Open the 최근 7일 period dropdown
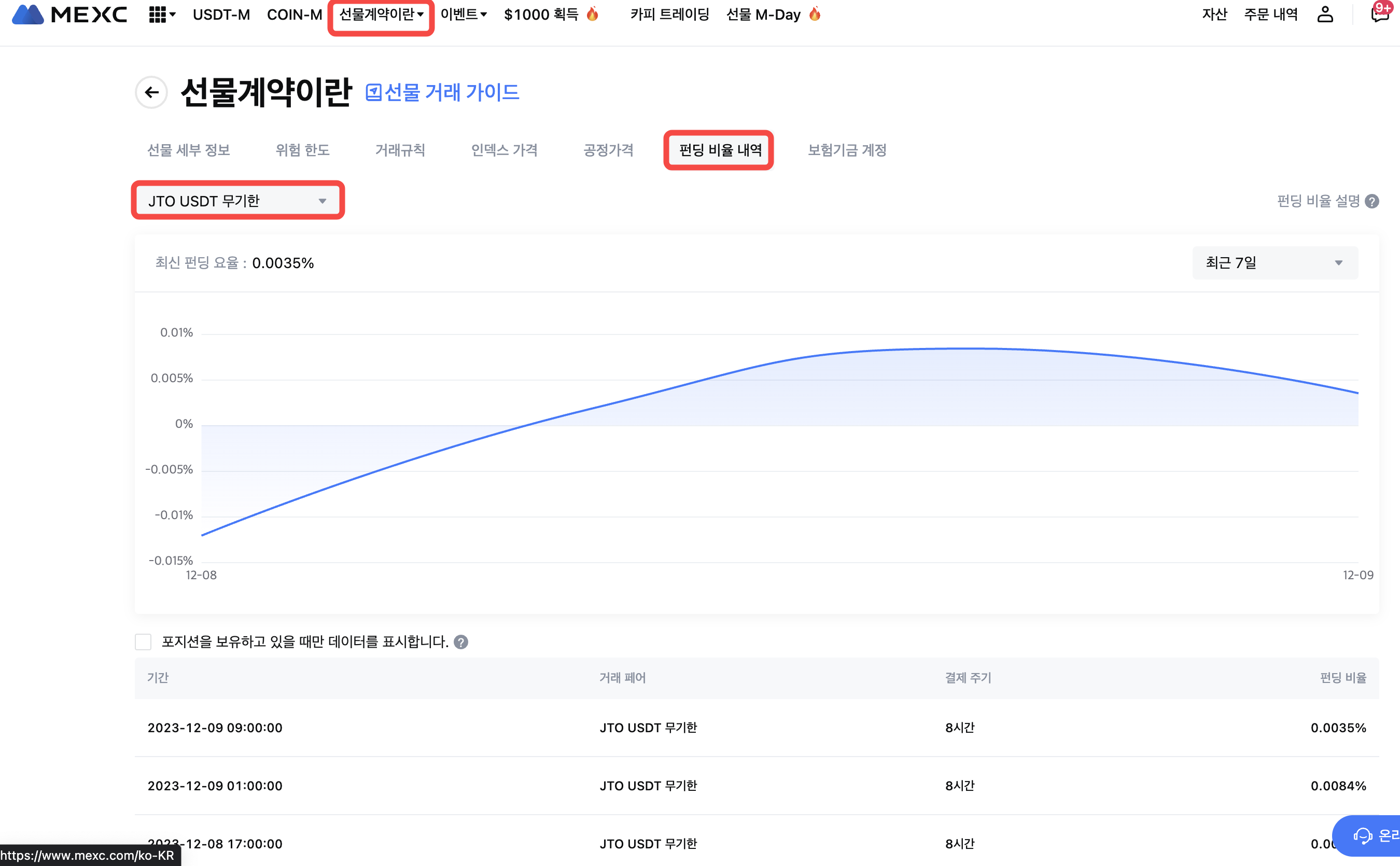1400x866 pixels. pyautogui.click(x=1273, y=262)
